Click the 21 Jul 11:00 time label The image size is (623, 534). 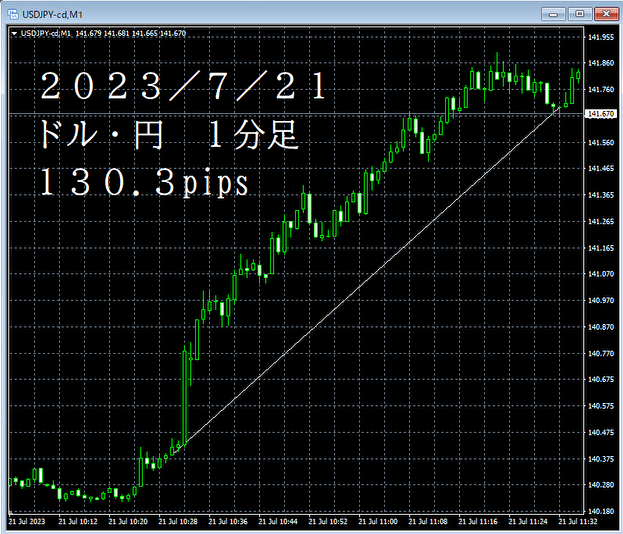pos(378,521)
